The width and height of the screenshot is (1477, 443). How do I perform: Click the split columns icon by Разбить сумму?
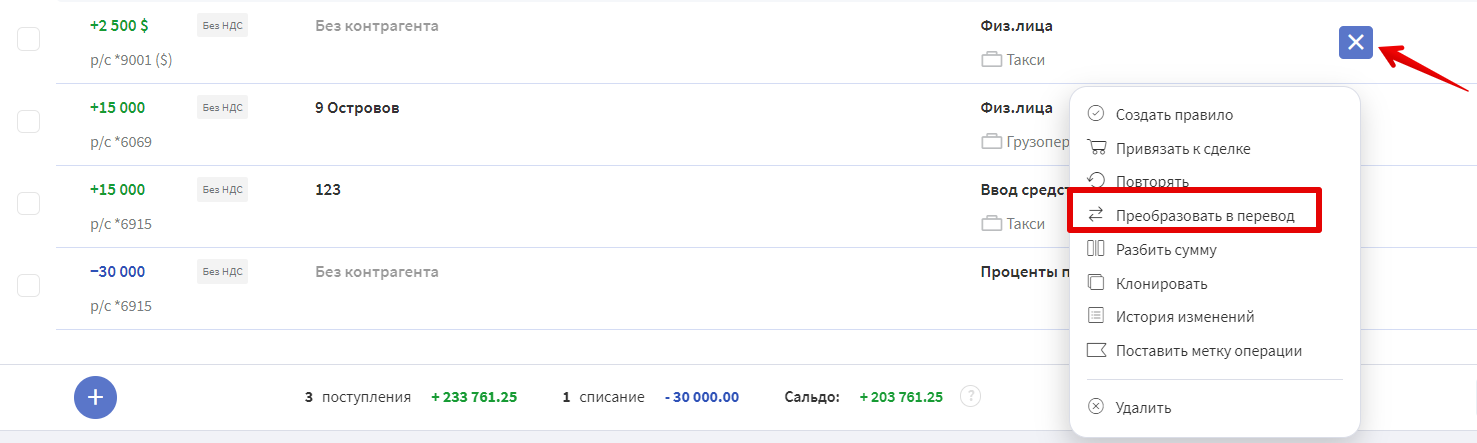(1095, 249)
